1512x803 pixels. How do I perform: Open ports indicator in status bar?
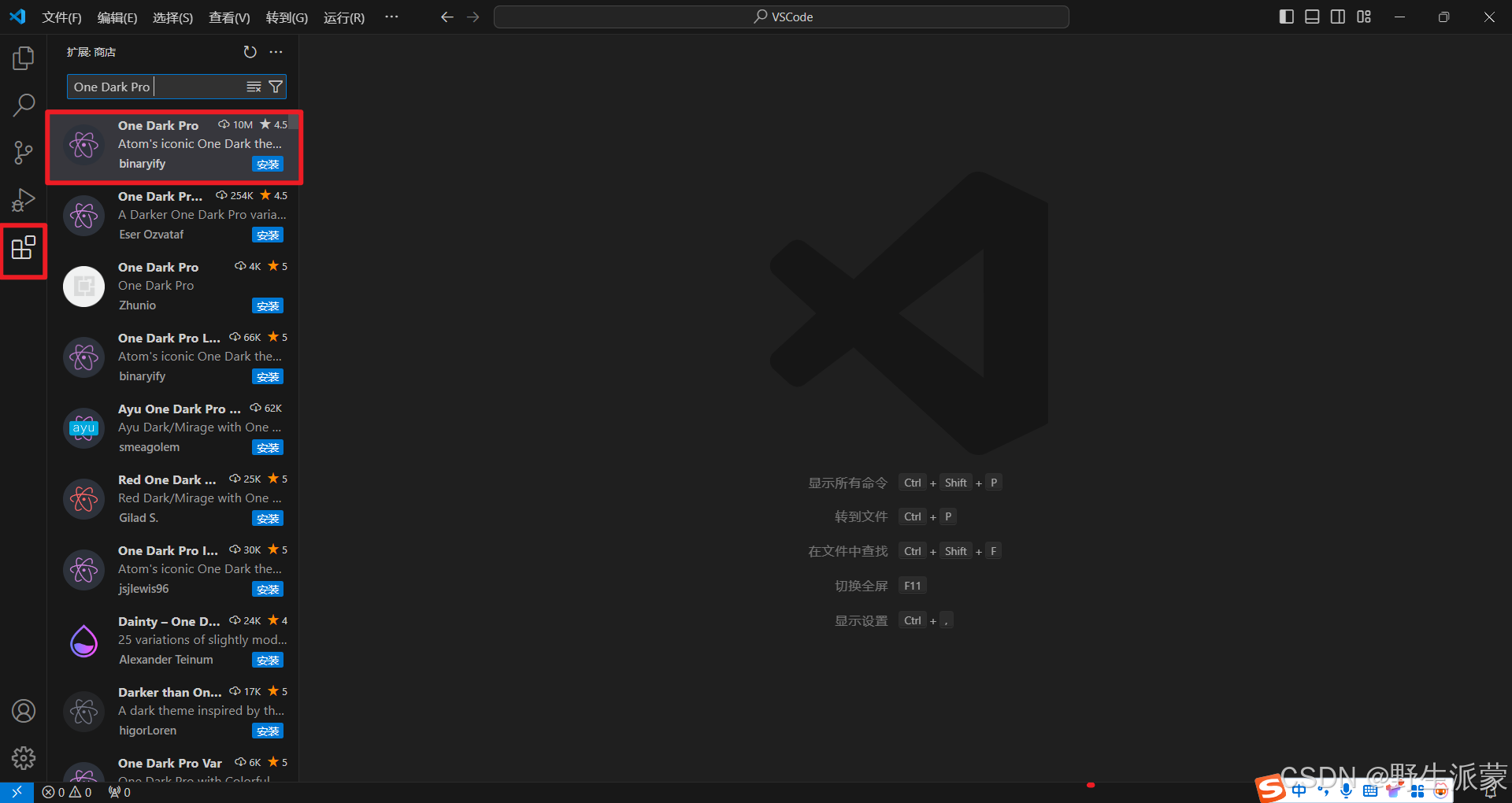pyautogui.click(x=120, y=792)
